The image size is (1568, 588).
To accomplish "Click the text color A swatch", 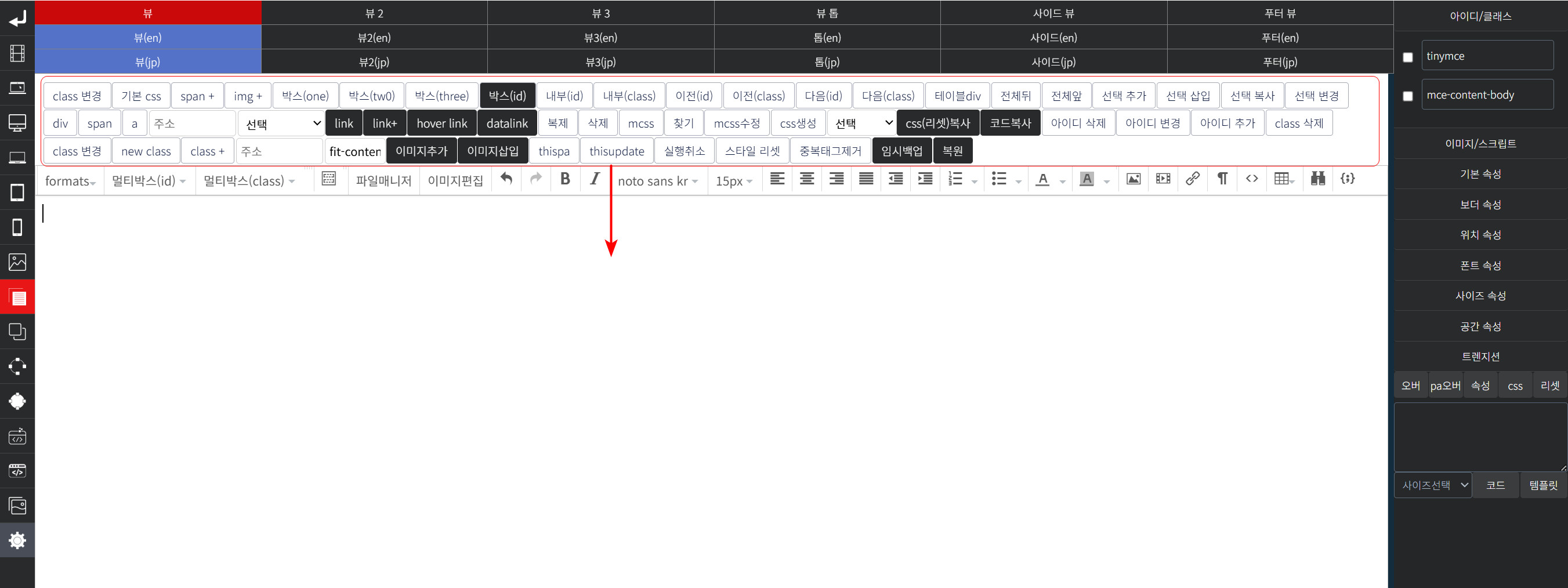I will (x=1042, y=179).
